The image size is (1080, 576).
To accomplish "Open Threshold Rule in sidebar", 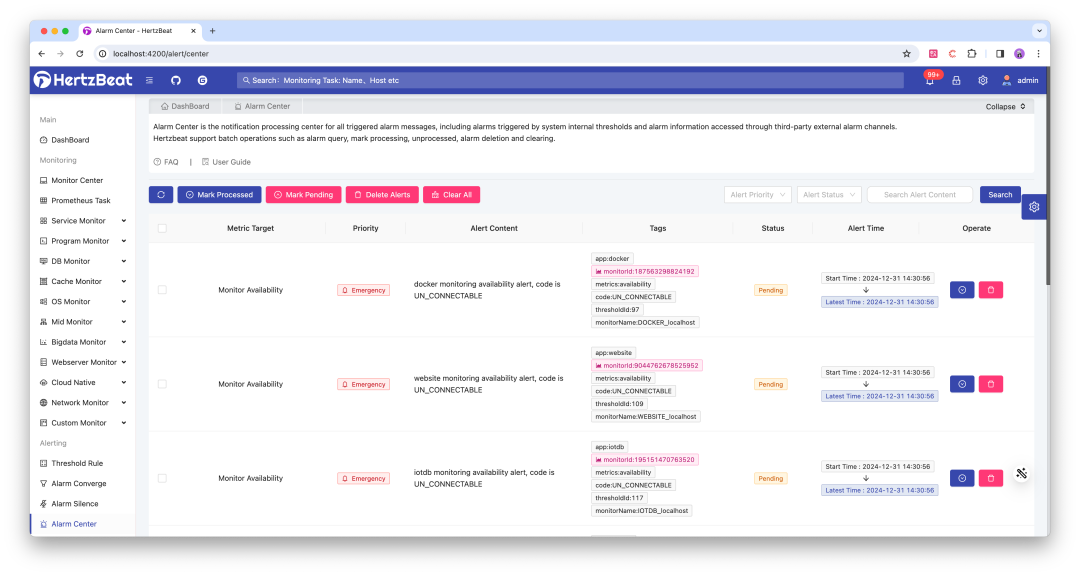I will (x=77, y=463).
